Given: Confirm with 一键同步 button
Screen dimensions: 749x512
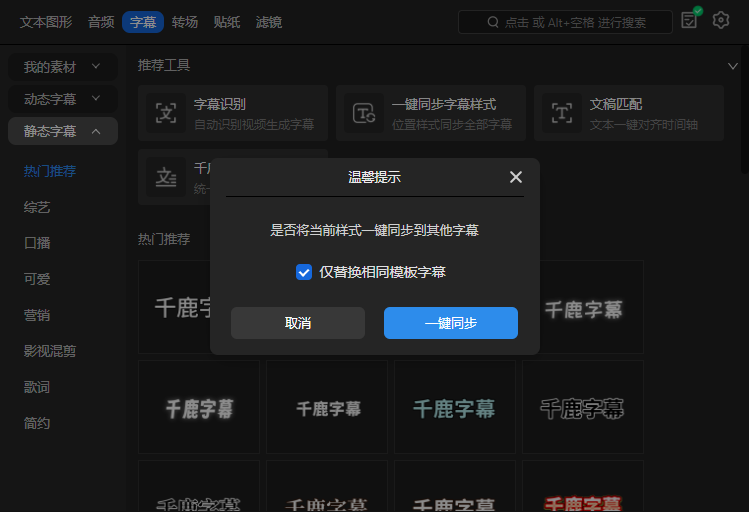Looking at the screenshot, I should tap(451, 323).
